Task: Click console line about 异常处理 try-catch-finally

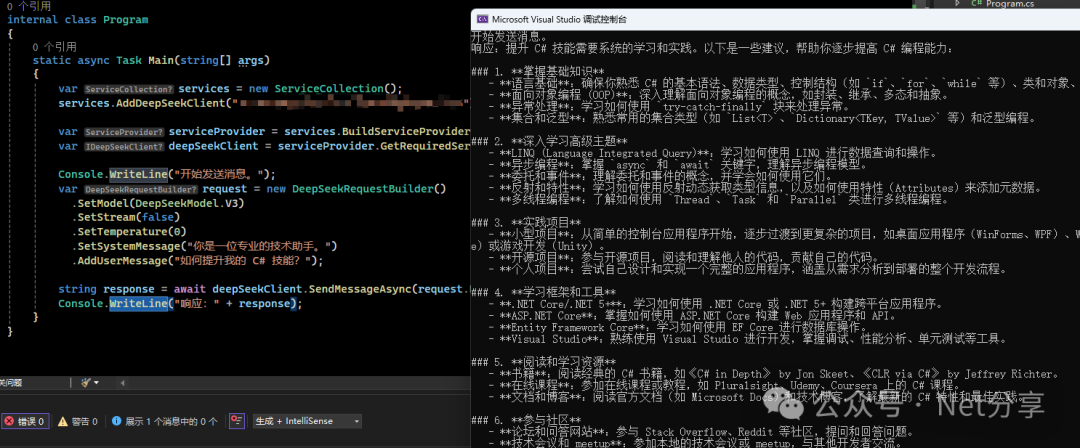Action: coord(669,107)
